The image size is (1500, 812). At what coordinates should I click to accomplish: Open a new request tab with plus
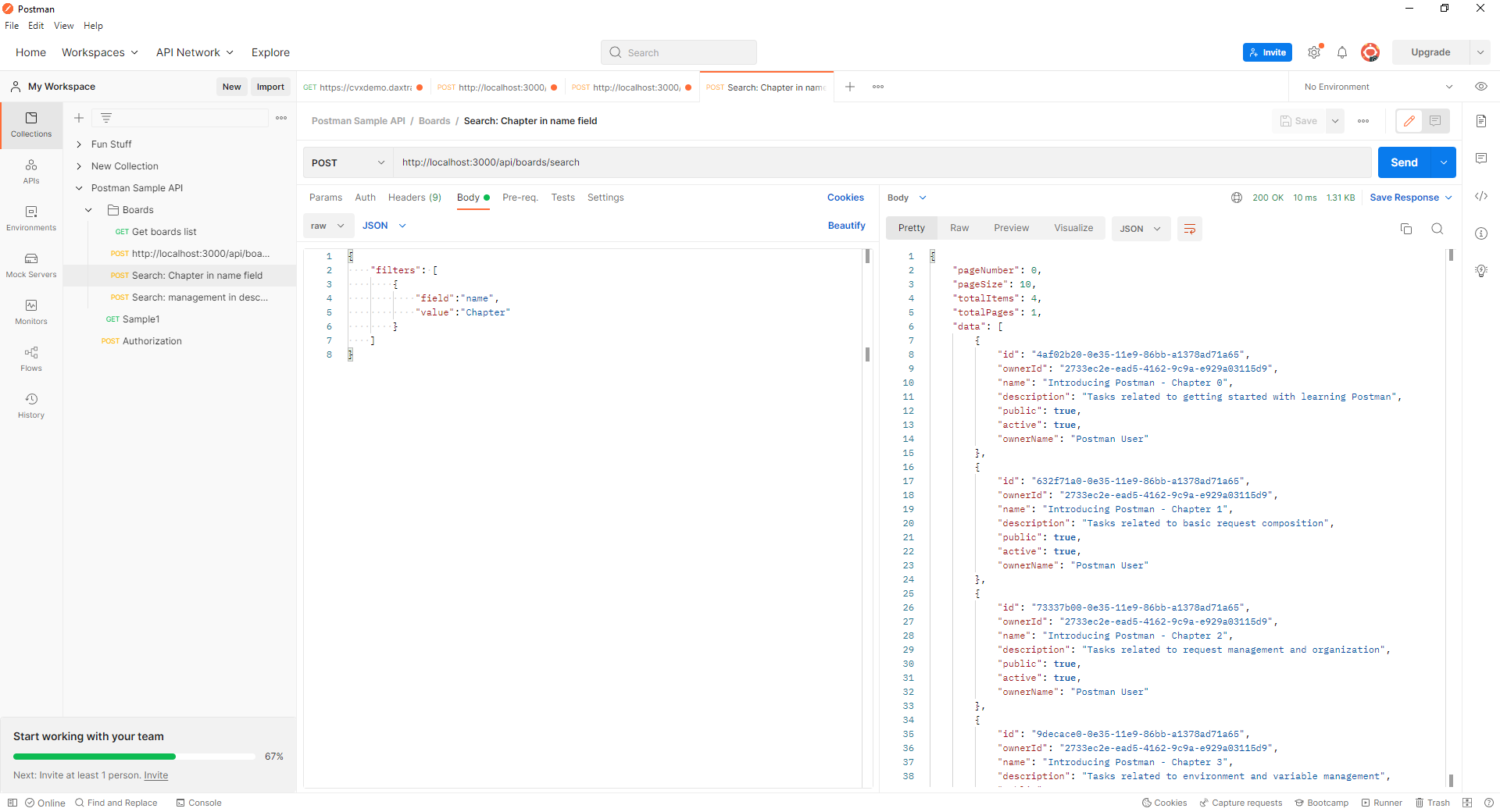(850, 87)
